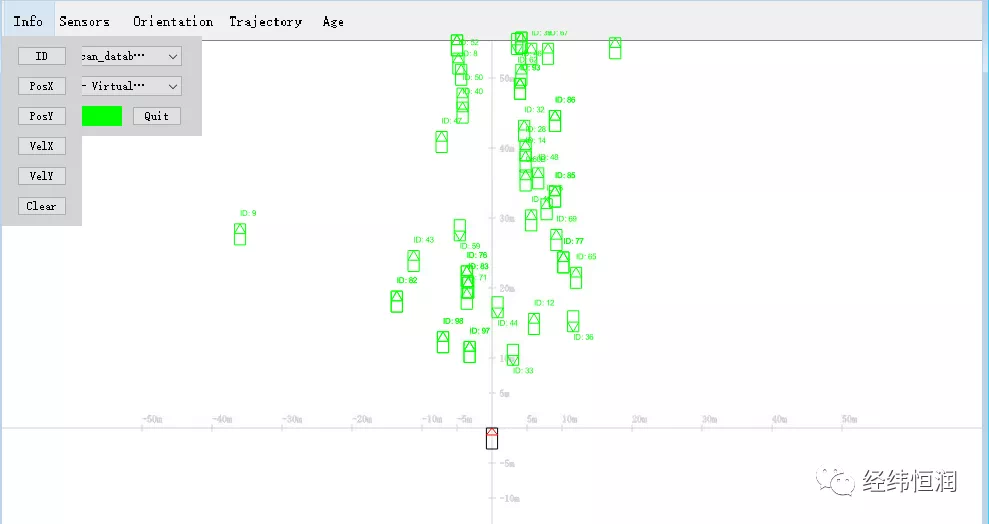Toggle the PosY info button
This screenshot has height=524, width=989.
tap(42, 116)
